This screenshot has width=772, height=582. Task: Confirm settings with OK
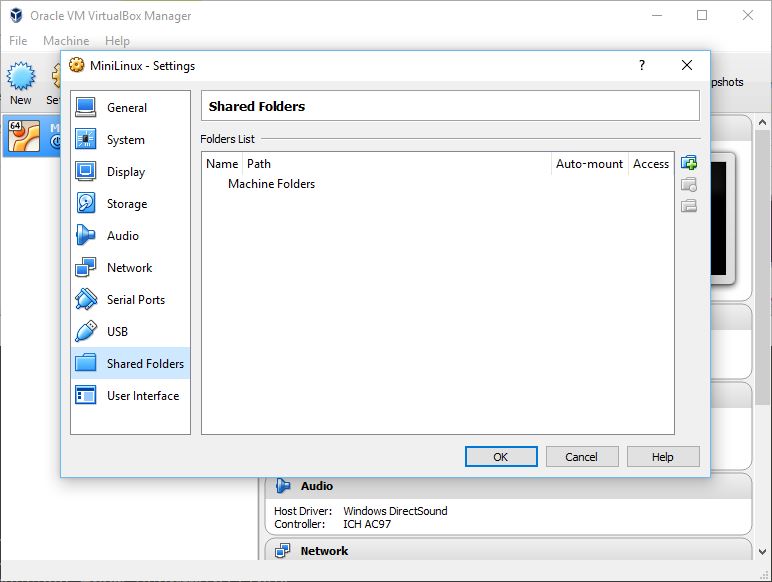coord(501,457)
